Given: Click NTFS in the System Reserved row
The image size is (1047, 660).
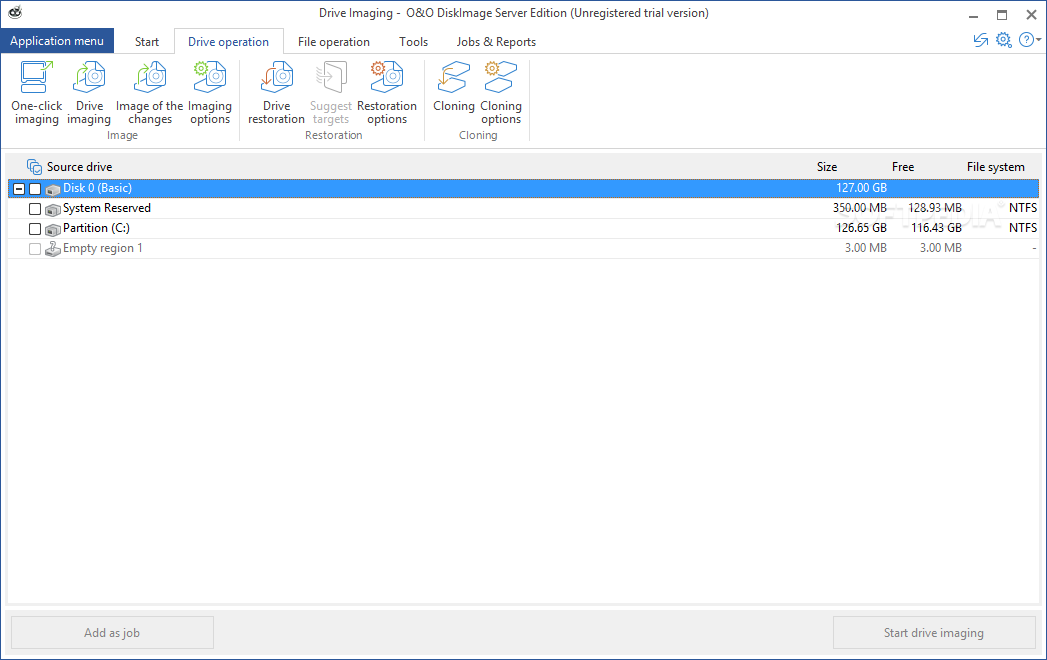Looking at the screenshot, I should pyautogui.click(x=1023, y=208).
